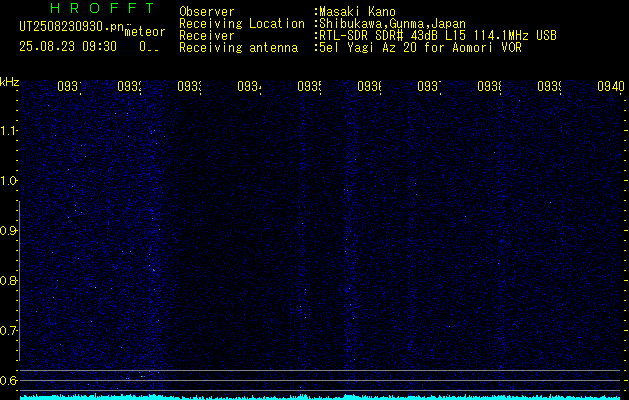Click the 1.1 kHz axis label
This screenshot has width=629, height=400.
(8, 130)
